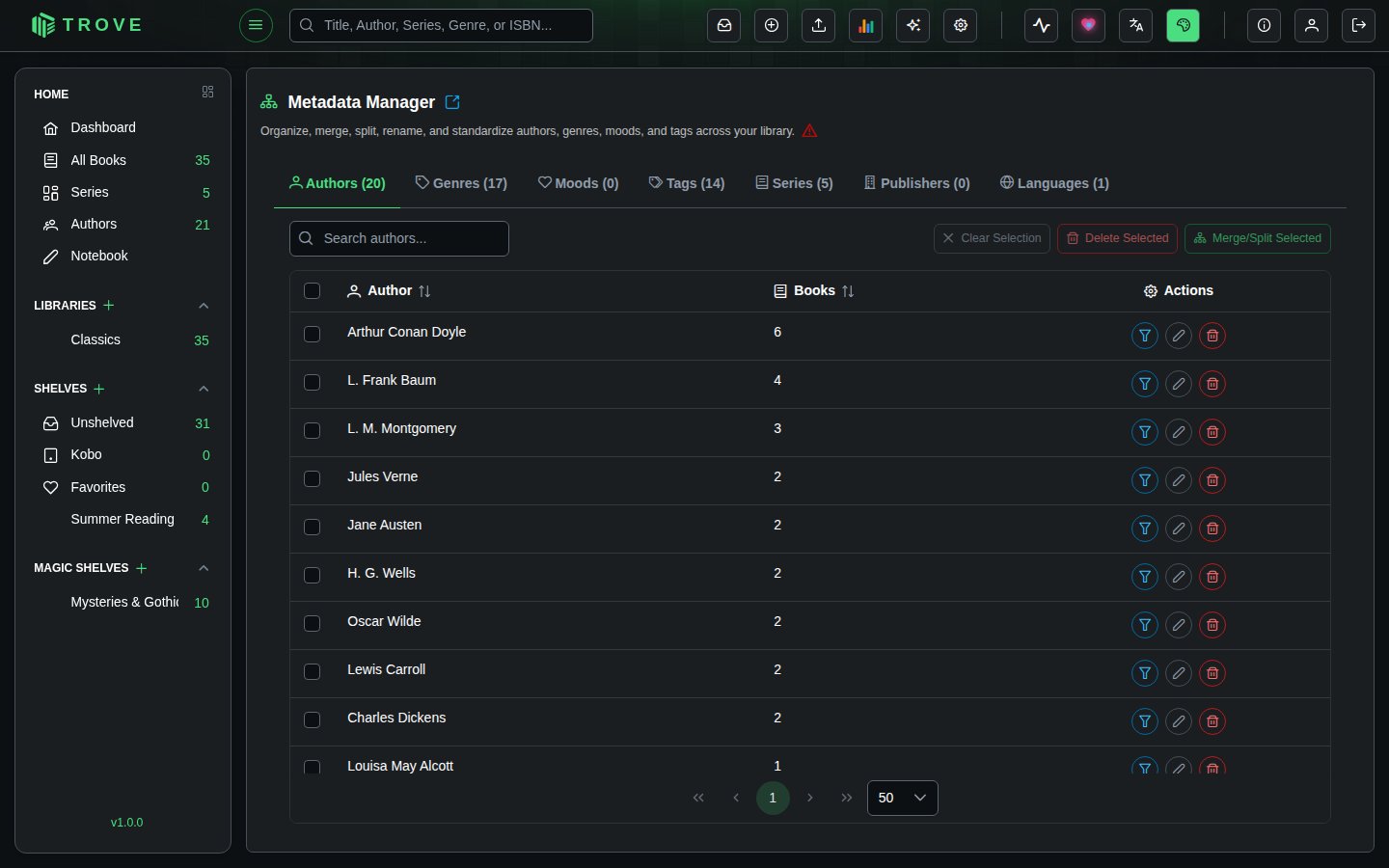Open Dashboard in the sidebar

pyautogui.click(x=123, y=128)
